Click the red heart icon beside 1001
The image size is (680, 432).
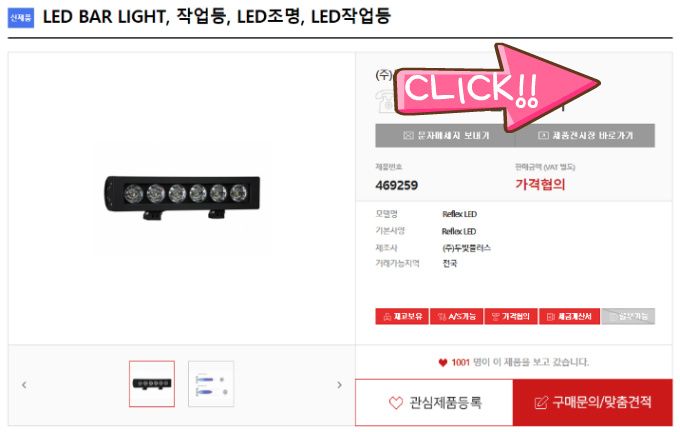click(x=442, y=363)
